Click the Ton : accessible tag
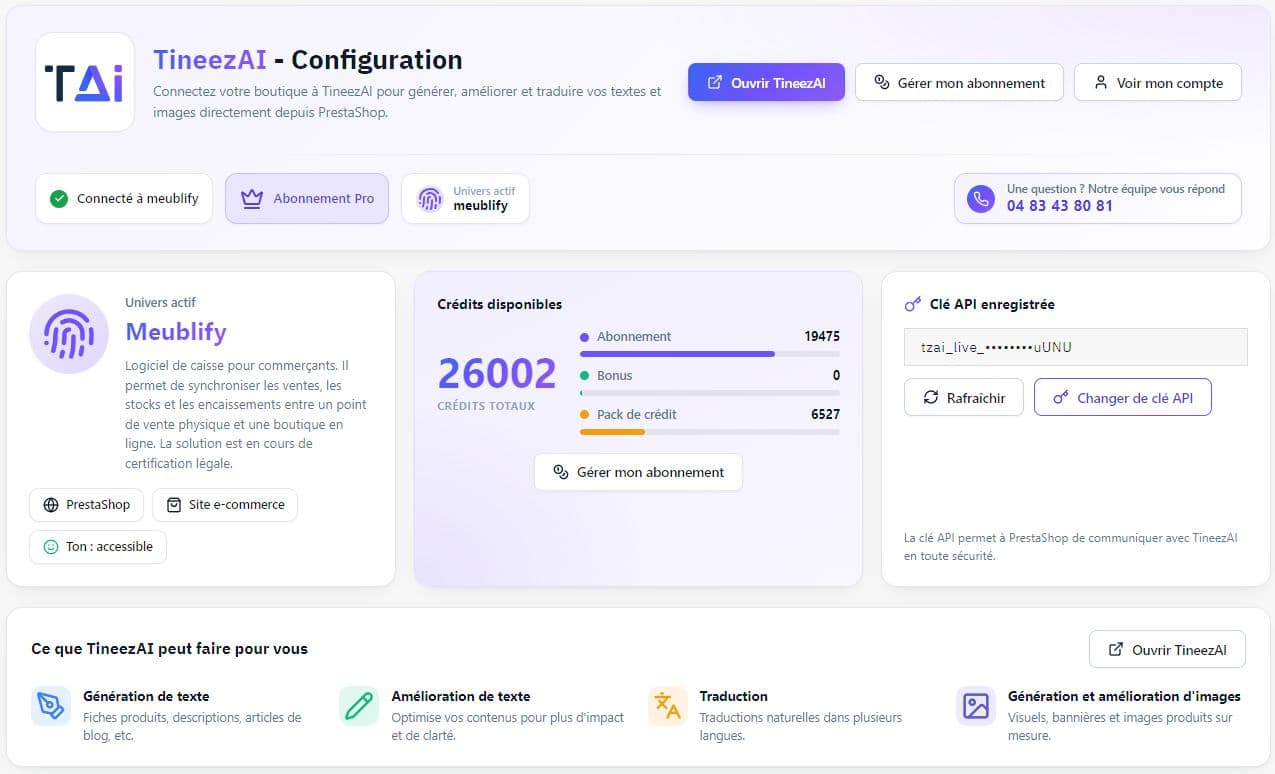Screen dimensions: 1275x774 coord(98,547)
